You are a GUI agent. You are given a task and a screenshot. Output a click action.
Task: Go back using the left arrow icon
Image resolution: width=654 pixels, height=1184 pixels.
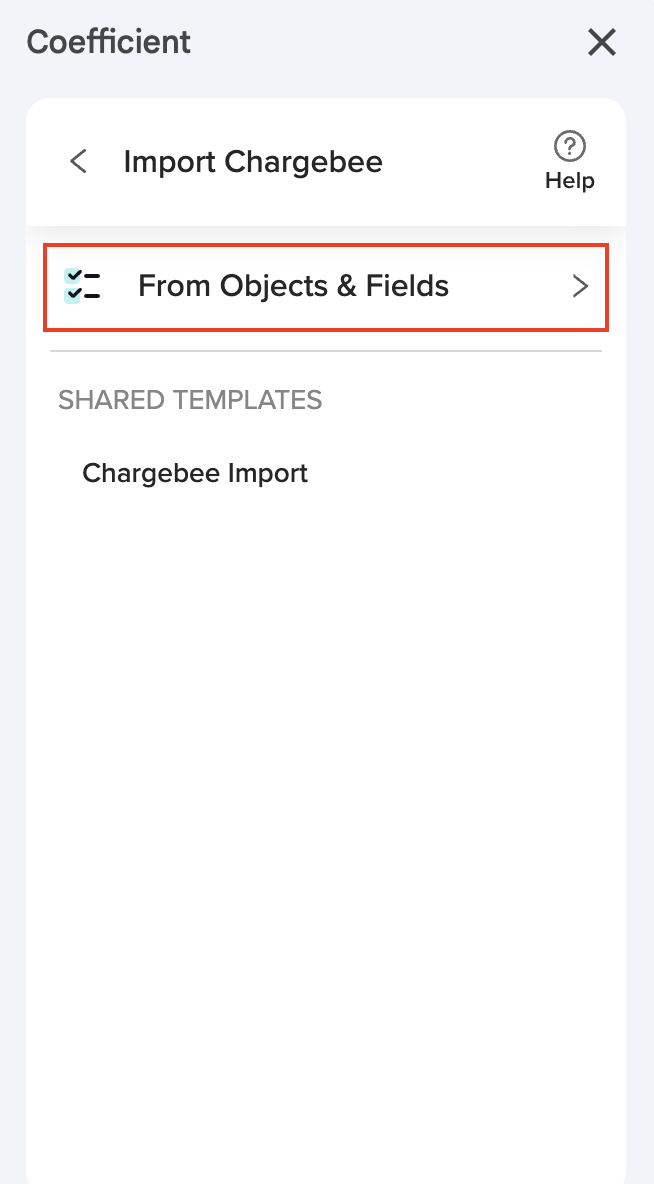(78, 161)
